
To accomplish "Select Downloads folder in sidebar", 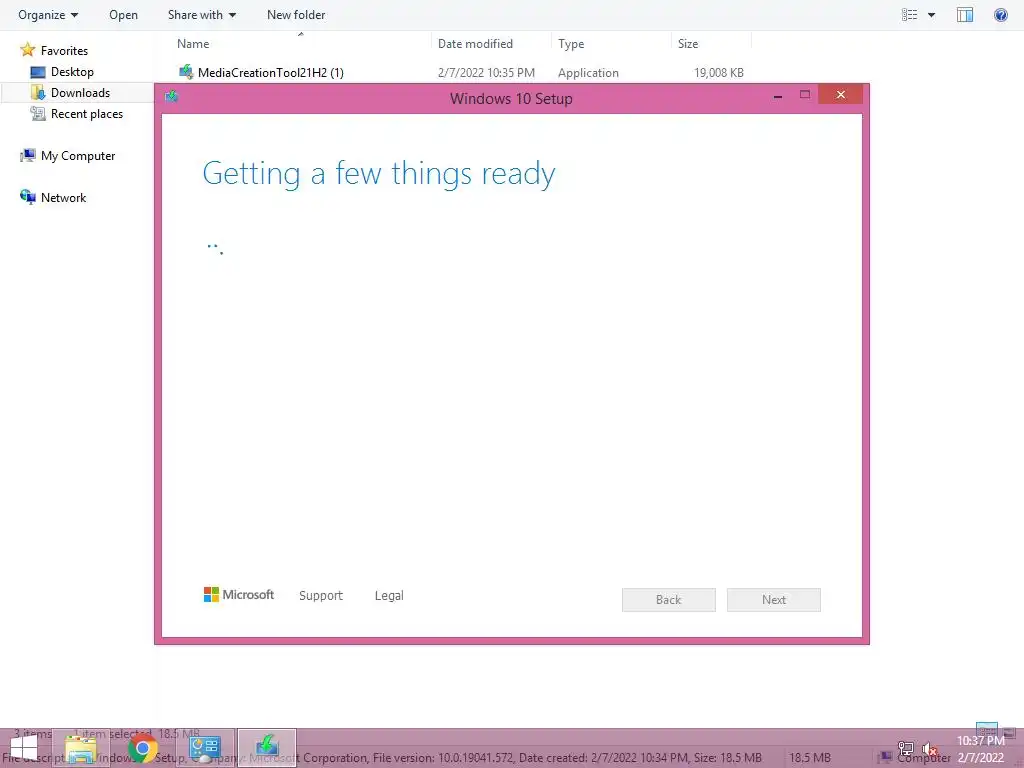I will coord(80,92).
